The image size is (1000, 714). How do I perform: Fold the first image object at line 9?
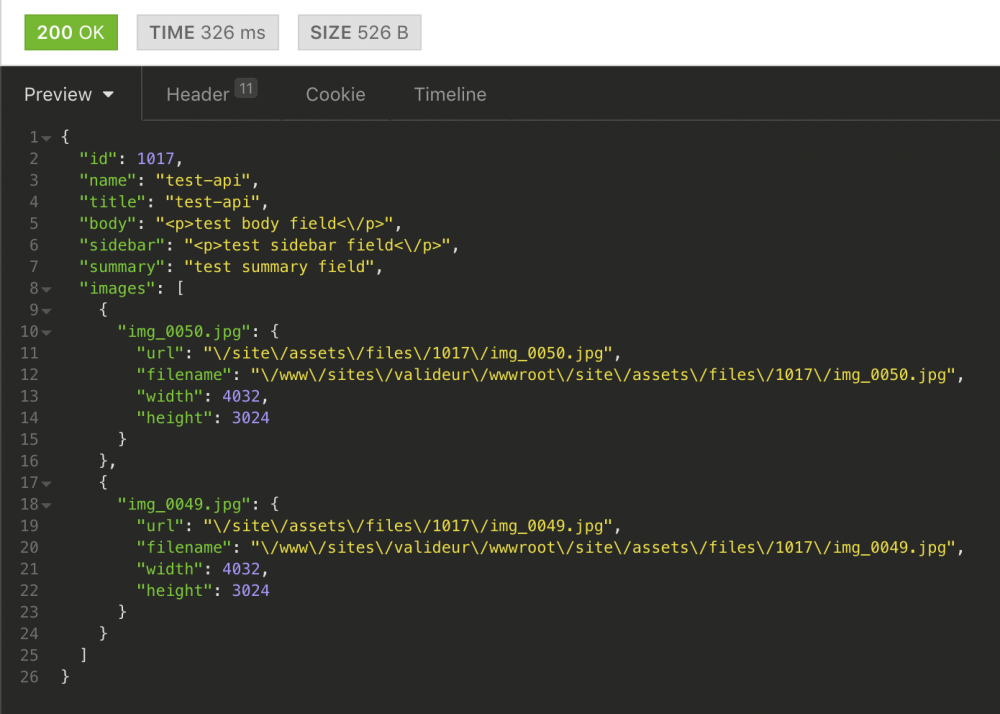point(46,311)
